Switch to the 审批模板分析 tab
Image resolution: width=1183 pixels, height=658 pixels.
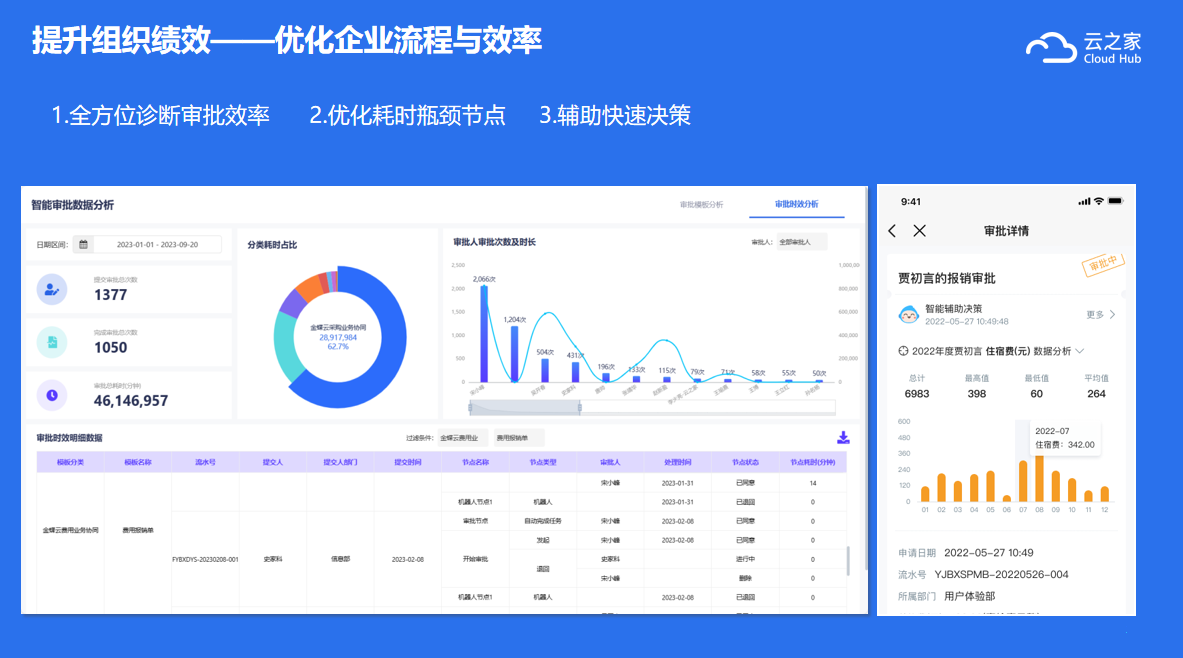701,204
